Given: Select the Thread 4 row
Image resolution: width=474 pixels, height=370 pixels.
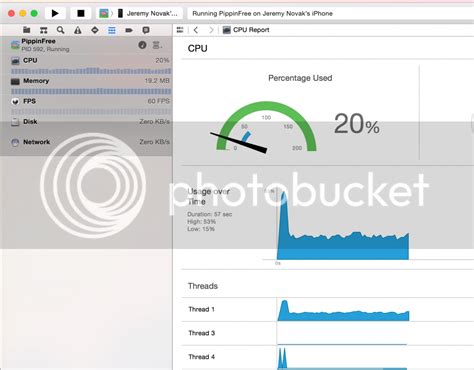Looking at the screenshot, I should click(x=328, y=357).
